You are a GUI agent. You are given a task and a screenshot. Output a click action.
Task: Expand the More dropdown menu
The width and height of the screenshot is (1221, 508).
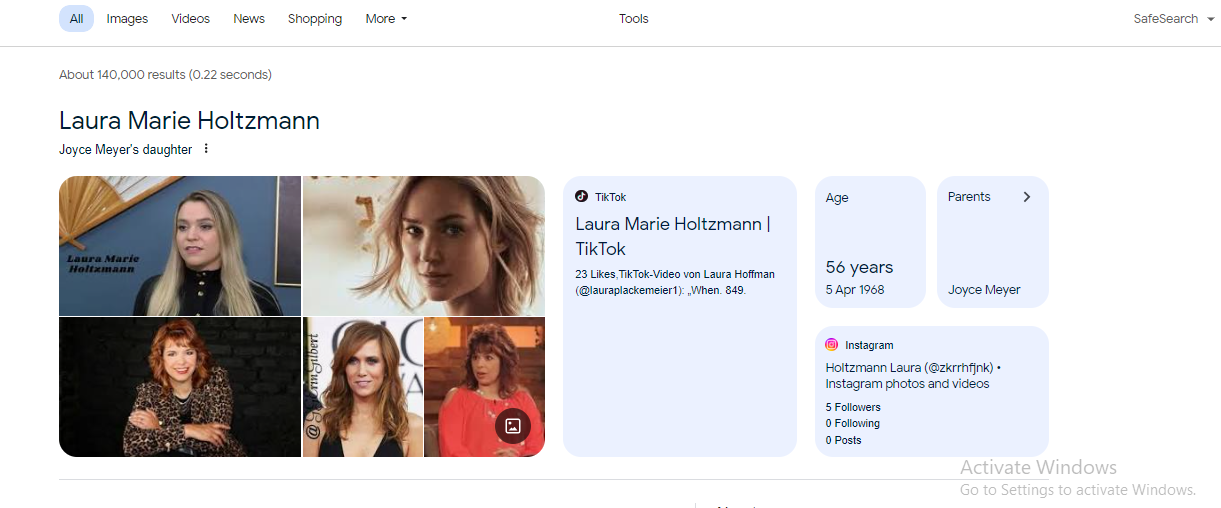(386, 19)
